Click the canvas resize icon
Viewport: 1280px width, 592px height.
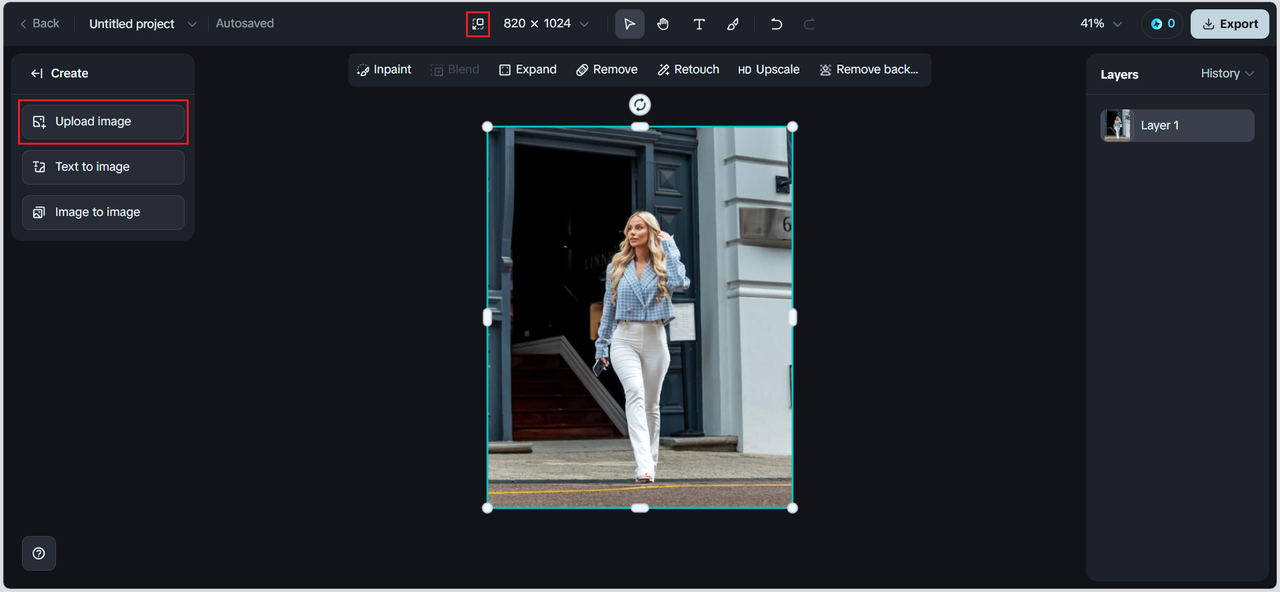point(478,23)
